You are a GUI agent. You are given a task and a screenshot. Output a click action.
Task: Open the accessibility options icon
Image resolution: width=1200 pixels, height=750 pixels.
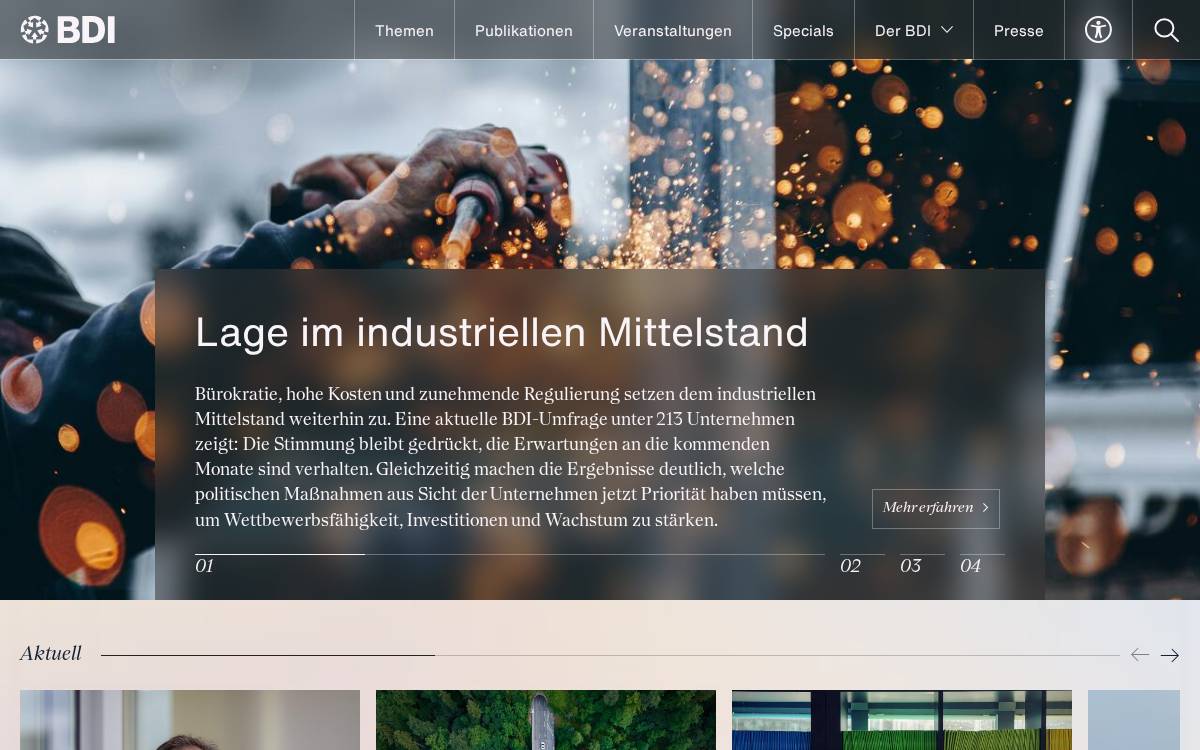click(x=1098, y=30)
